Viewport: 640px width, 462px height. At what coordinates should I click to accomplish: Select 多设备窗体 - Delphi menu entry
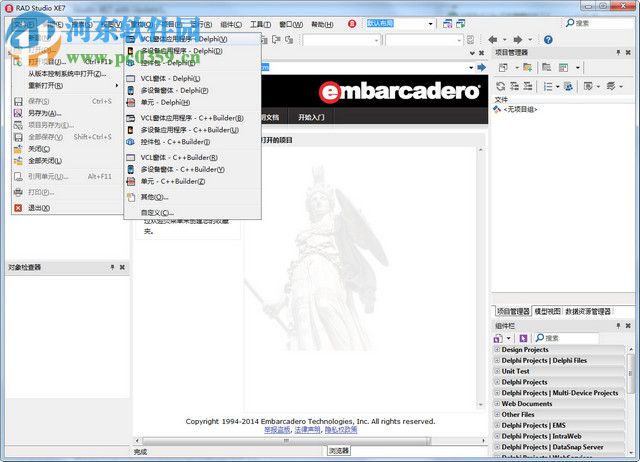click(x=192, y=90)
